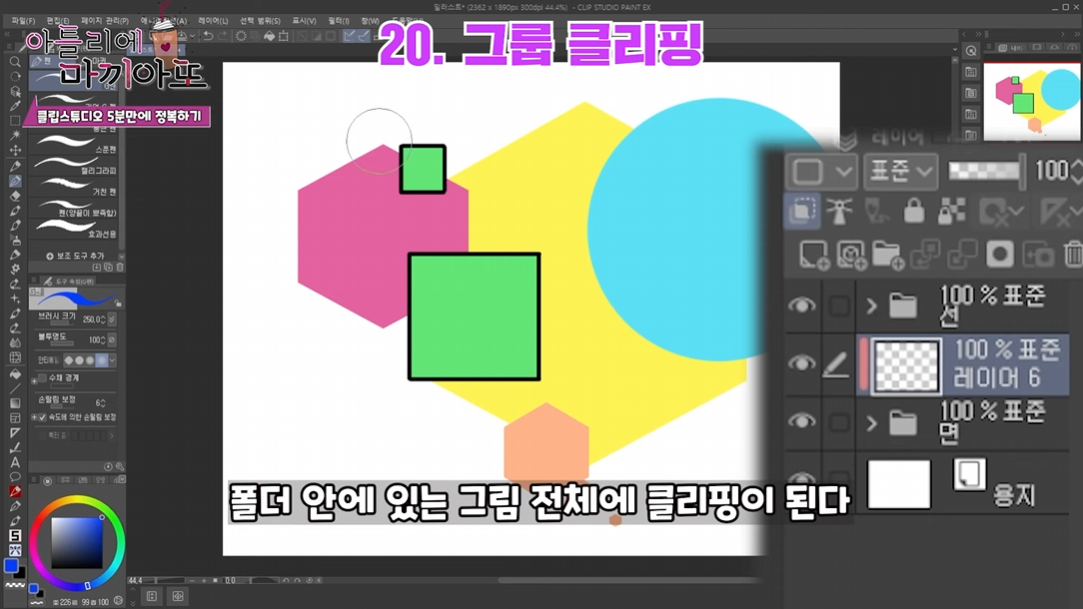Open brush size dynamics button

coord(112,319)
